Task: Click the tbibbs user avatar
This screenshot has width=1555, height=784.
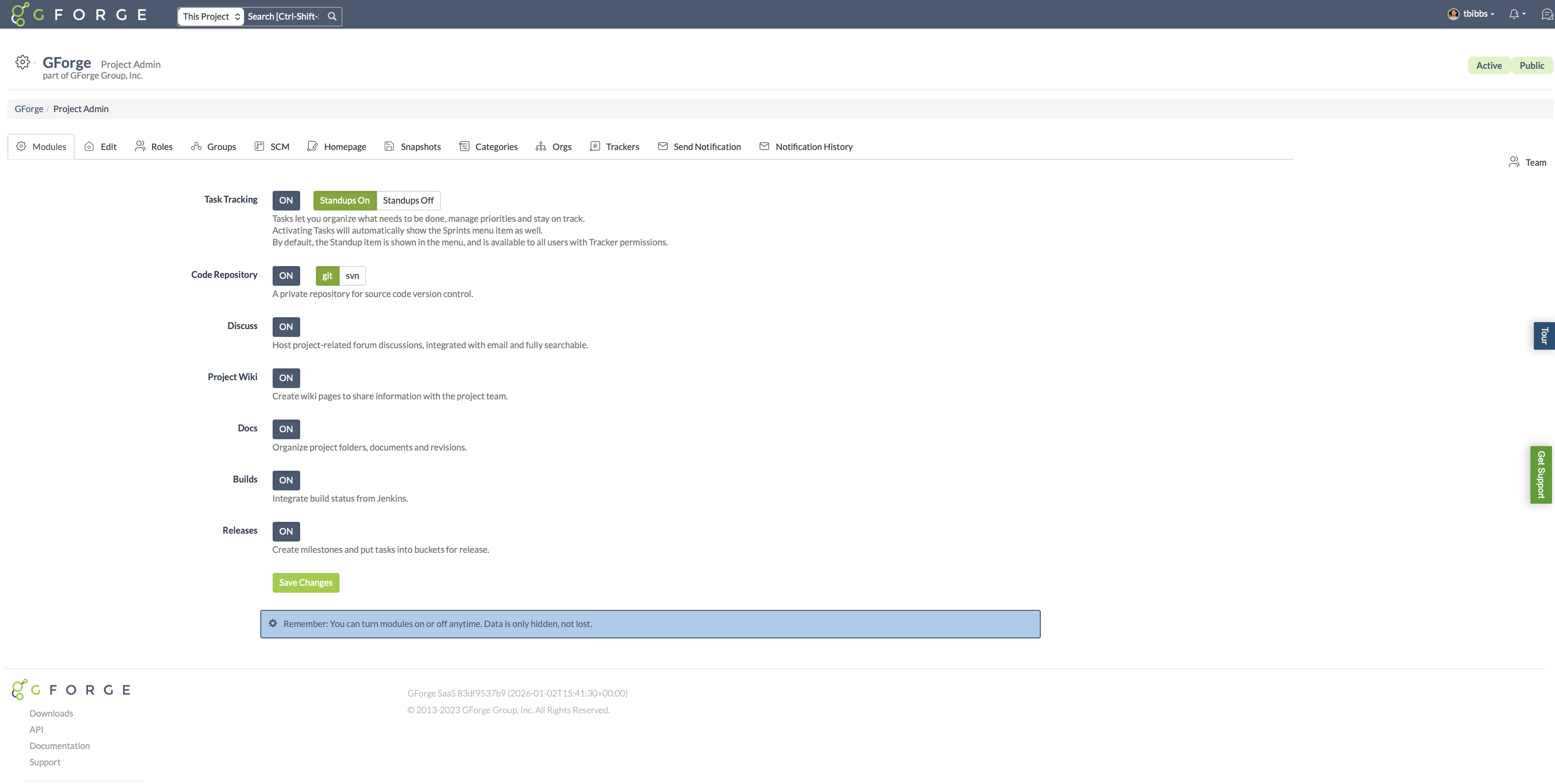Action: 1453,14
